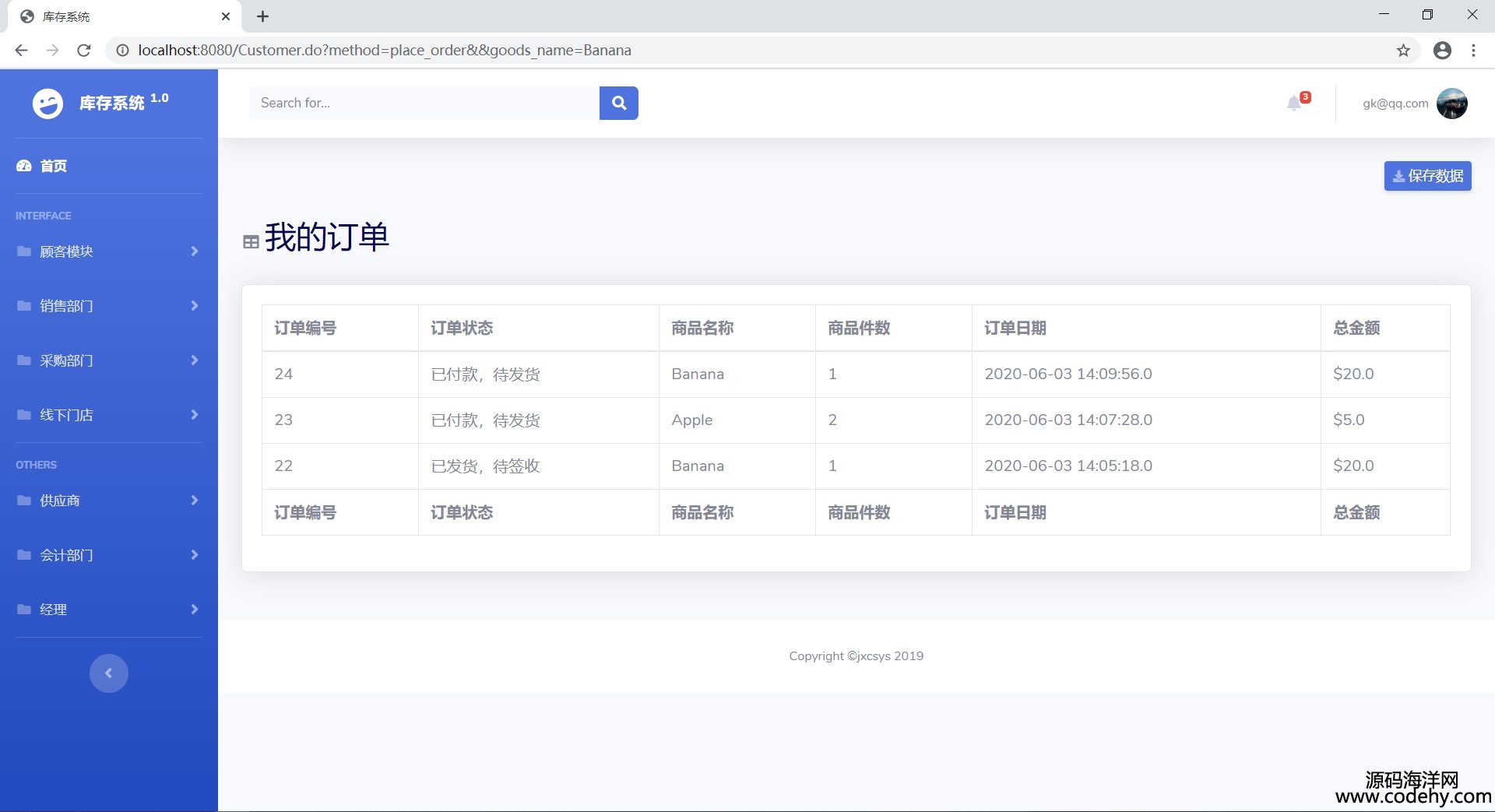Image resolution: width=1495 pixels, height=812 pixels.
Task: Click the smiley logo in the sidebar
Action: pos(47,103)
